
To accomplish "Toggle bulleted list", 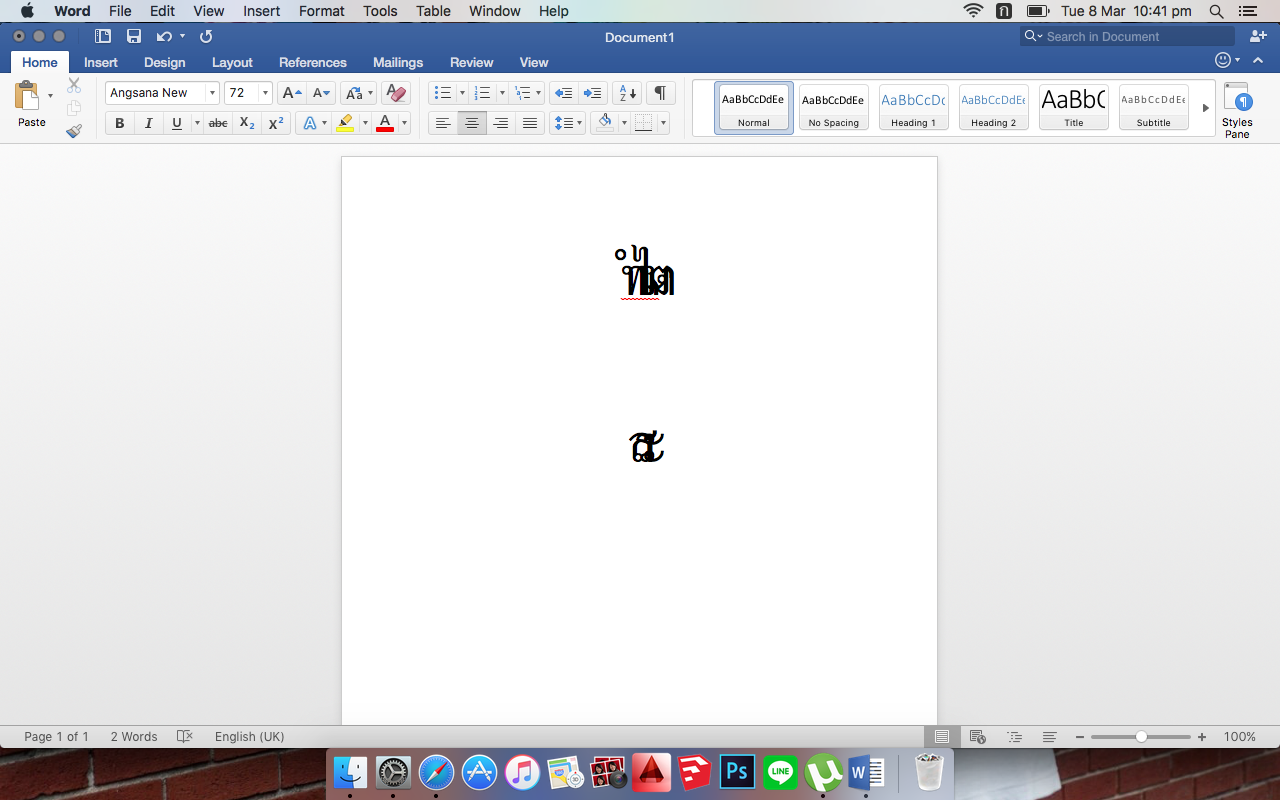I will pyautogui.click(x=442, y=93).
